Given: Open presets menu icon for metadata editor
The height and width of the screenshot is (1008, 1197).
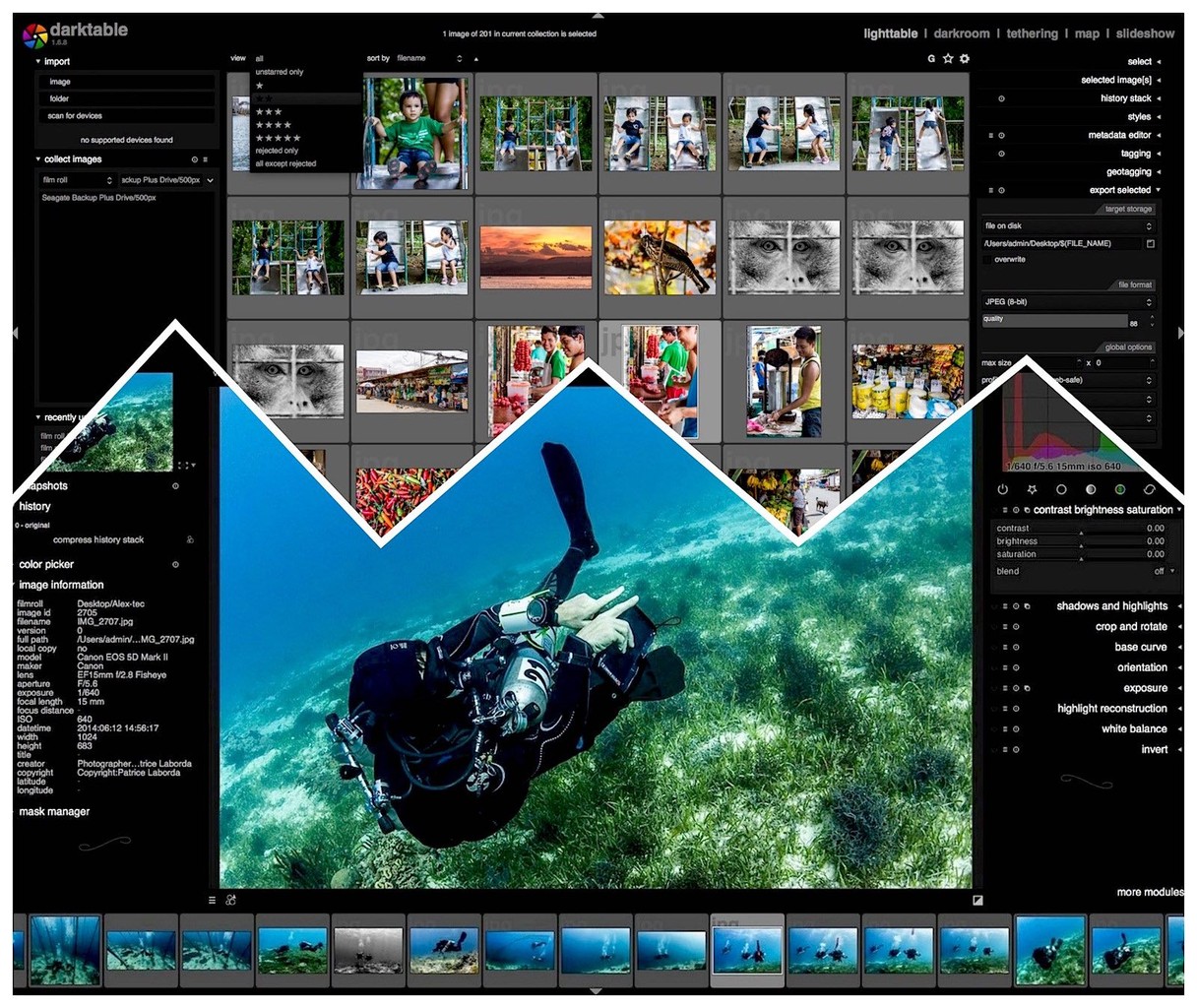Looking at the screenshot, I should [x=991, y=135].
